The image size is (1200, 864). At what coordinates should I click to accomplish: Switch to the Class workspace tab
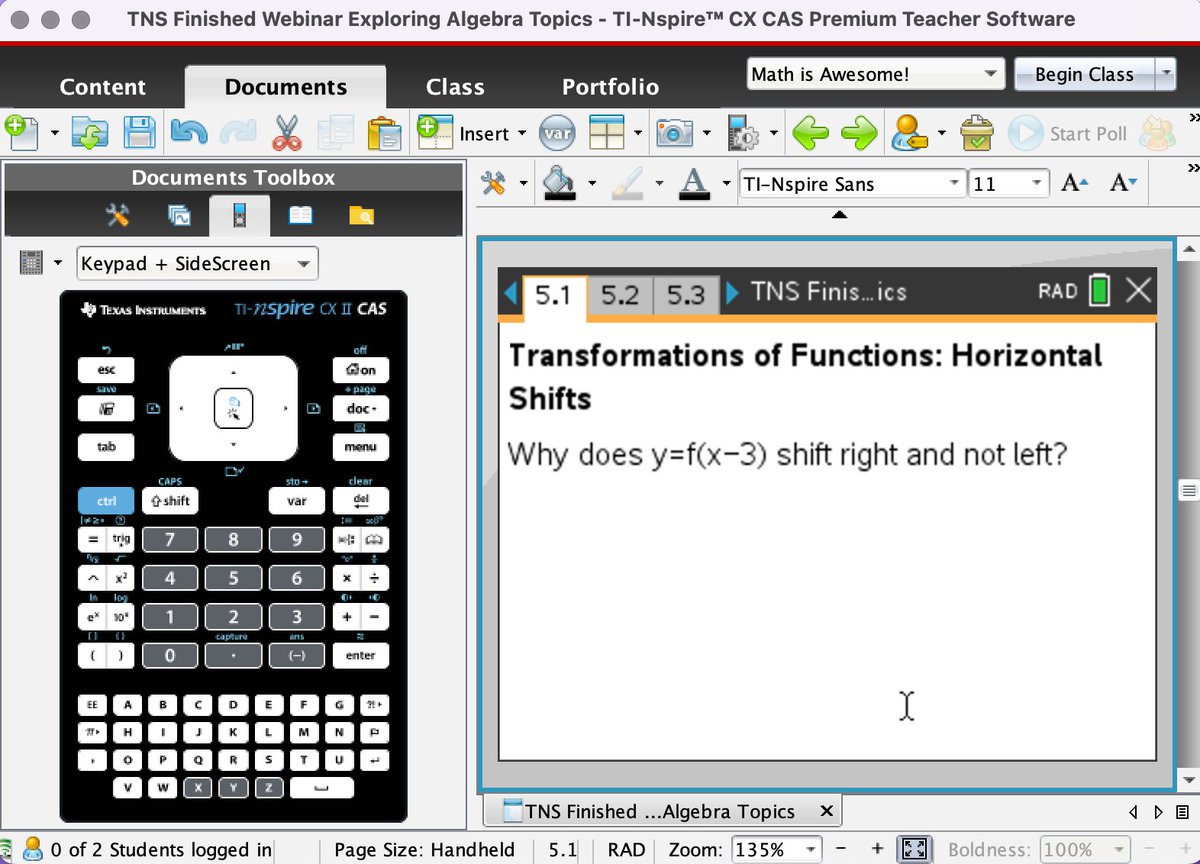455,87
